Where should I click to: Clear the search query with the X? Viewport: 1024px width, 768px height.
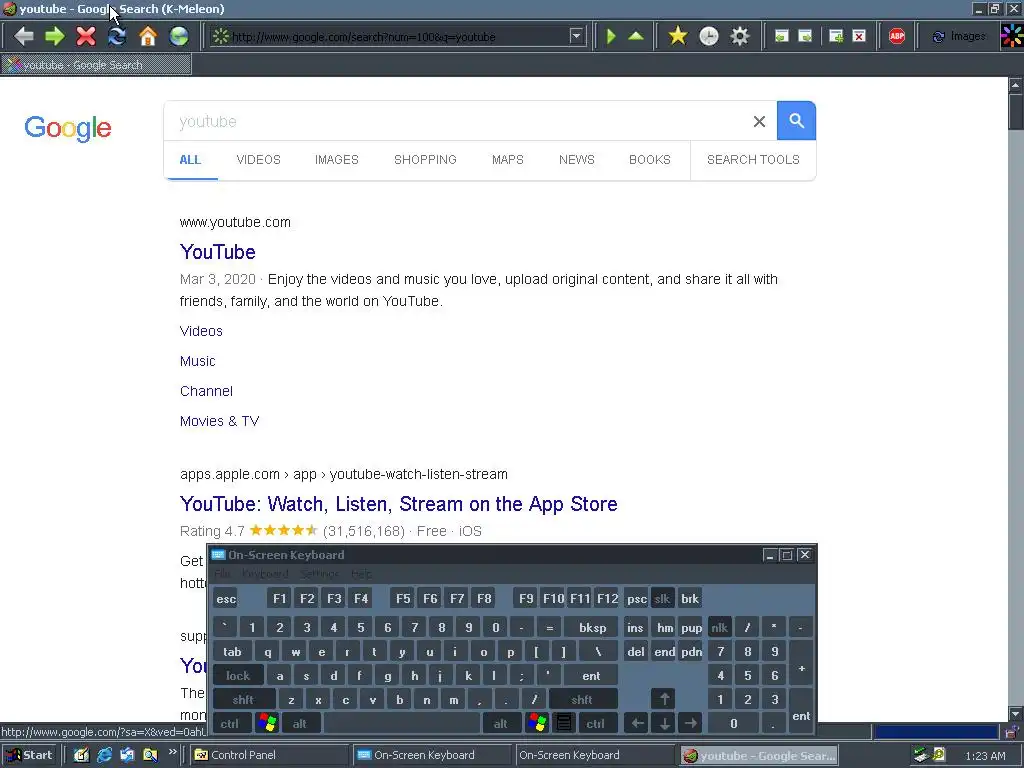point(759,121)
